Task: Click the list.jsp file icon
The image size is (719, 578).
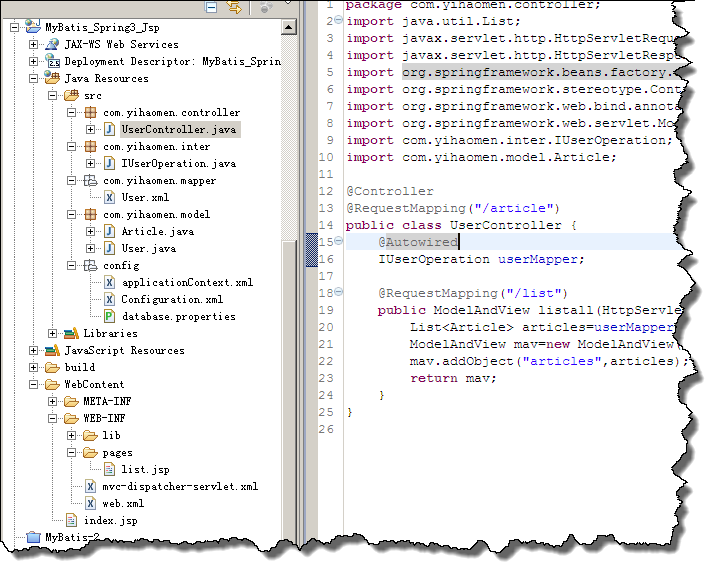Action: (109, 469)
